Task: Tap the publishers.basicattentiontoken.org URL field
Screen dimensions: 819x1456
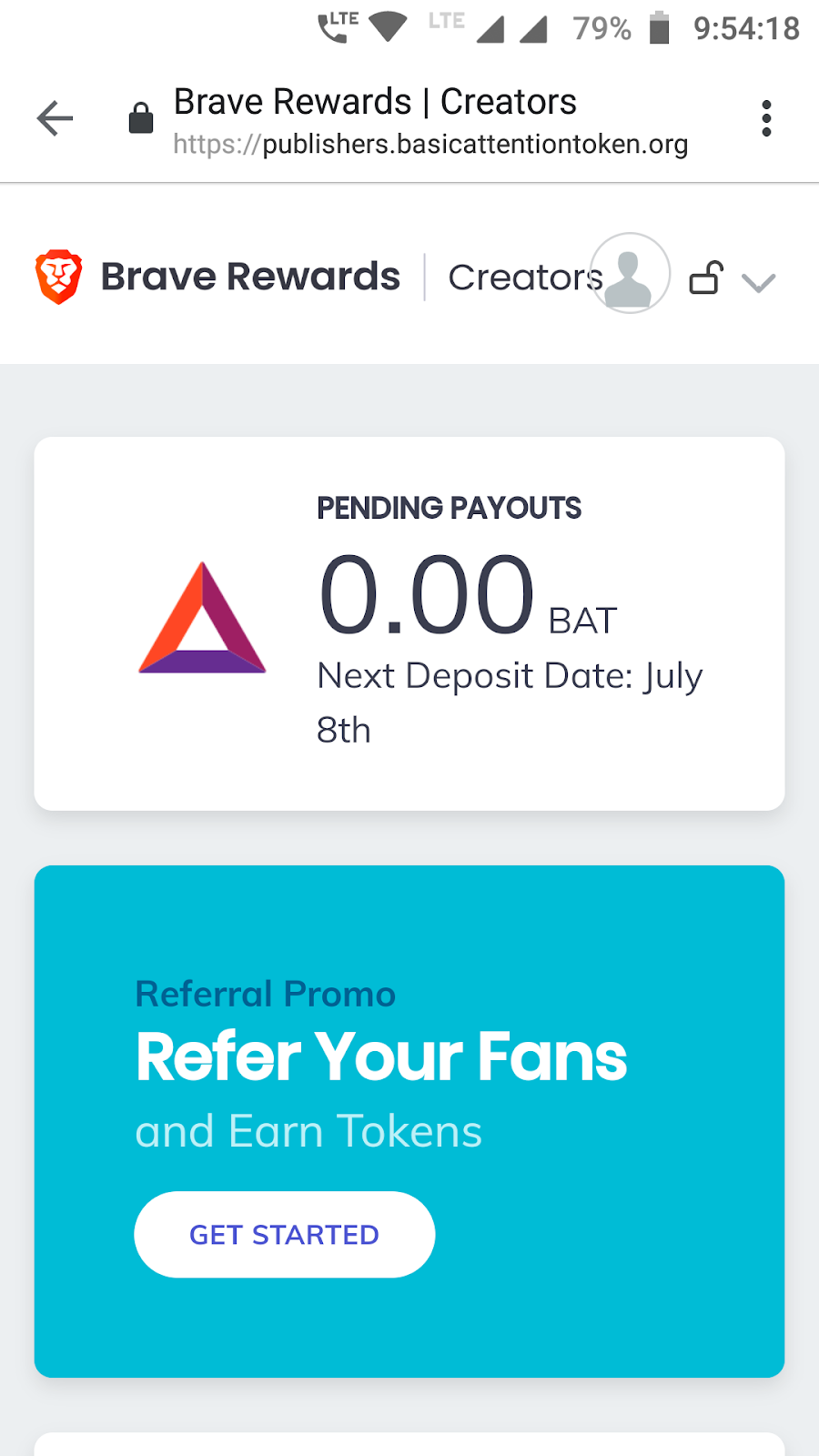Action: (x=430, y=145)
